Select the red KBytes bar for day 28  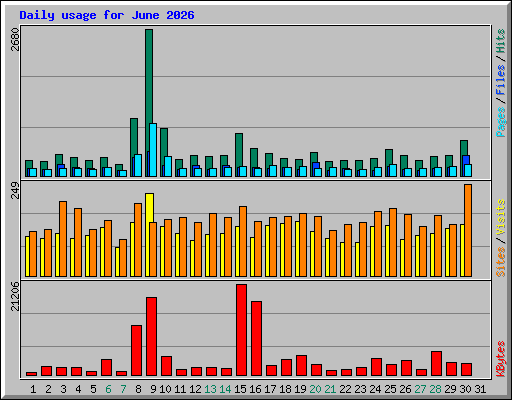436,364
